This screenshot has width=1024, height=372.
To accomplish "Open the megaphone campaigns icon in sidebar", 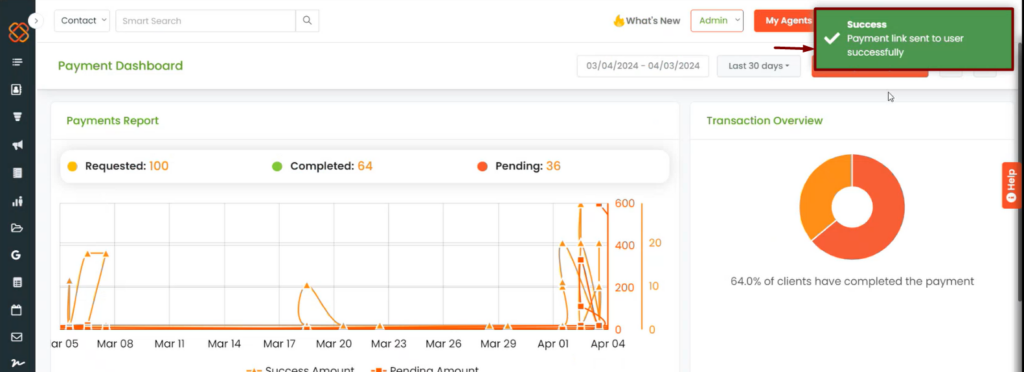I will pyautogui.click(x=18, y=145).
